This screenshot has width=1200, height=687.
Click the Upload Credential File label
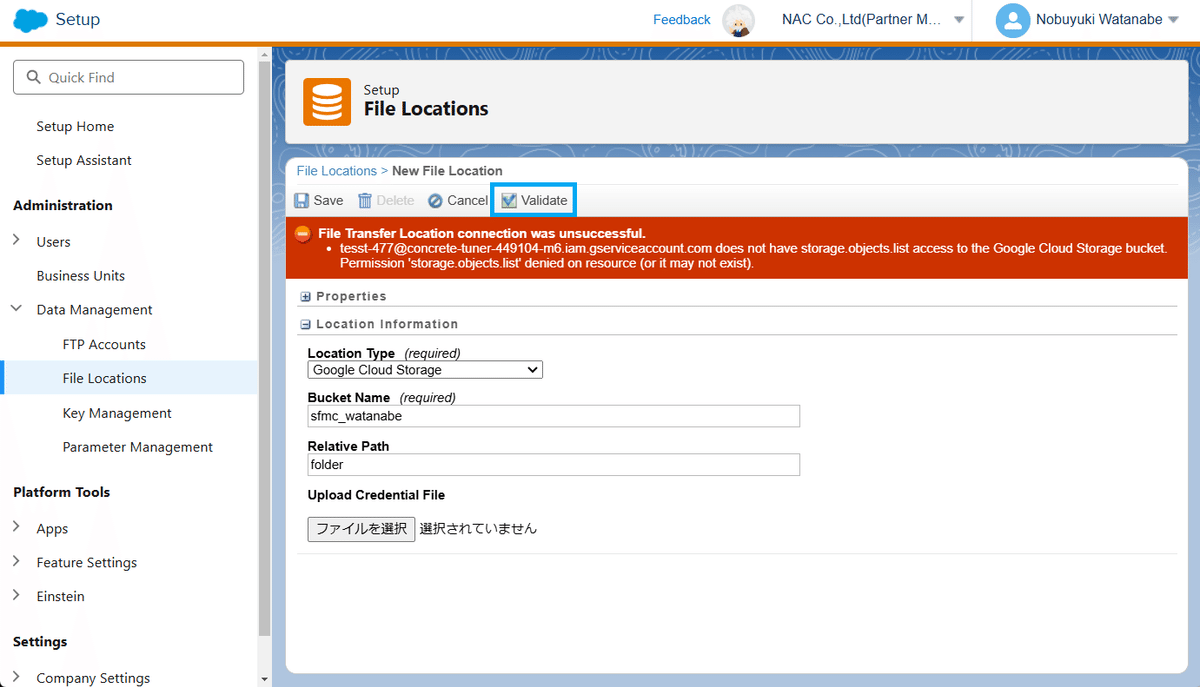[x=376, y=495]
